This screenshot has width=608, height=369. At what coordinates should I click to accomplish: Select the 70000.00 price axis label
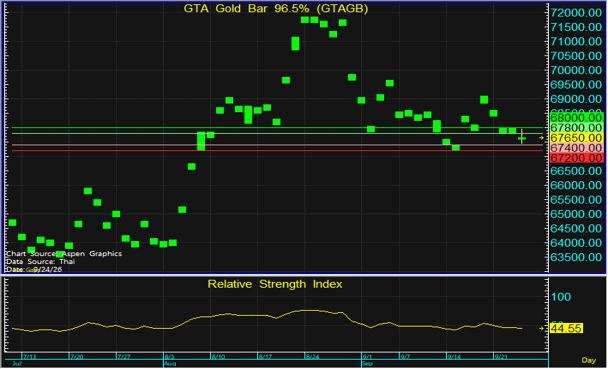[576, 70]
